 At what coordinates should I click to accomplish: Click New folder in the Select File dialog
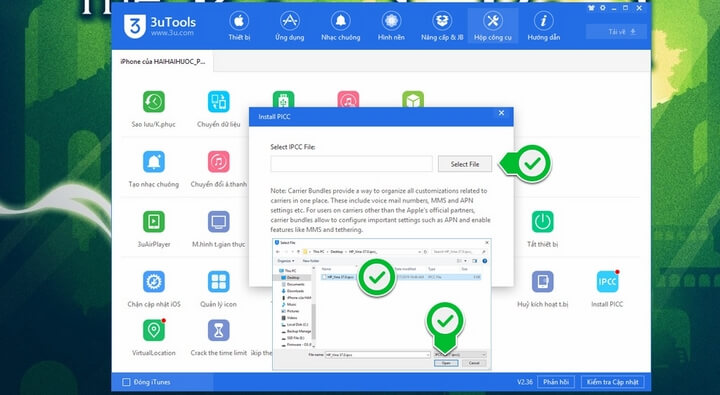point(311,261)
